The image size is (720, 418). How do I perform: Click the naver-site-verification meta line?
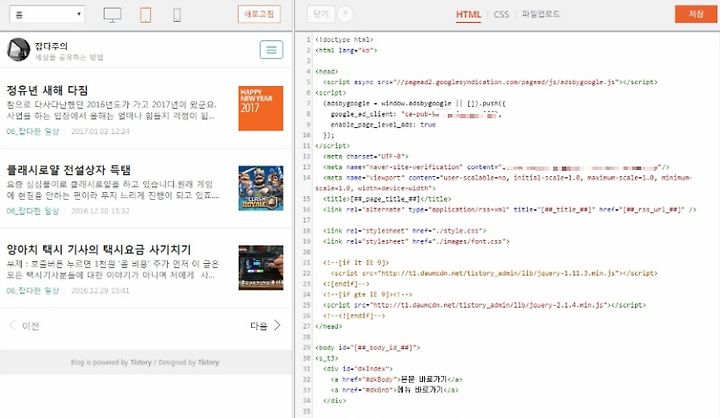click(x=496, y=167)
